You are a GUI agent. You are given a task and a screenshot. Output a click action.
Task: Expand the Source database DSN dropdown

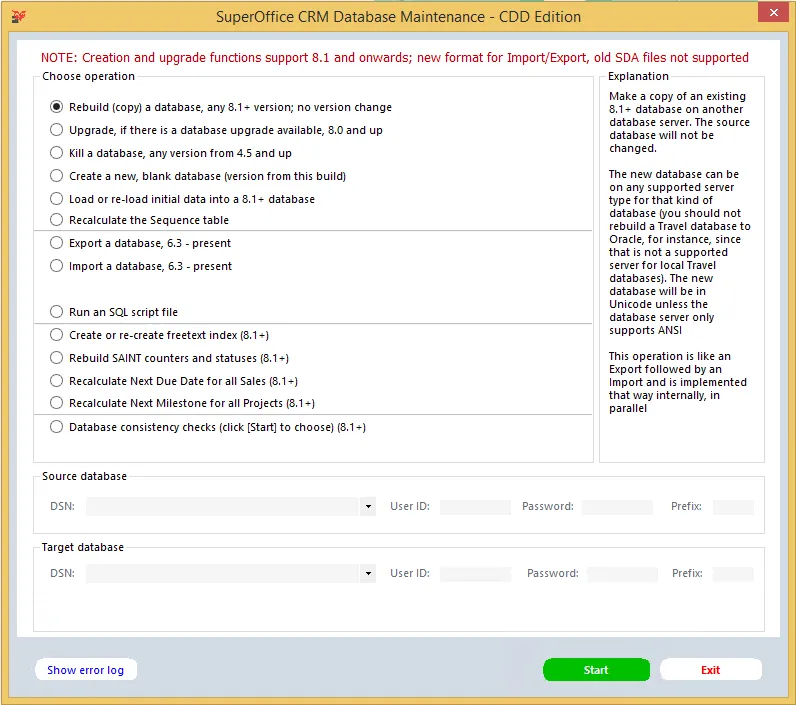pyautogui.click(x=368, y=507)
